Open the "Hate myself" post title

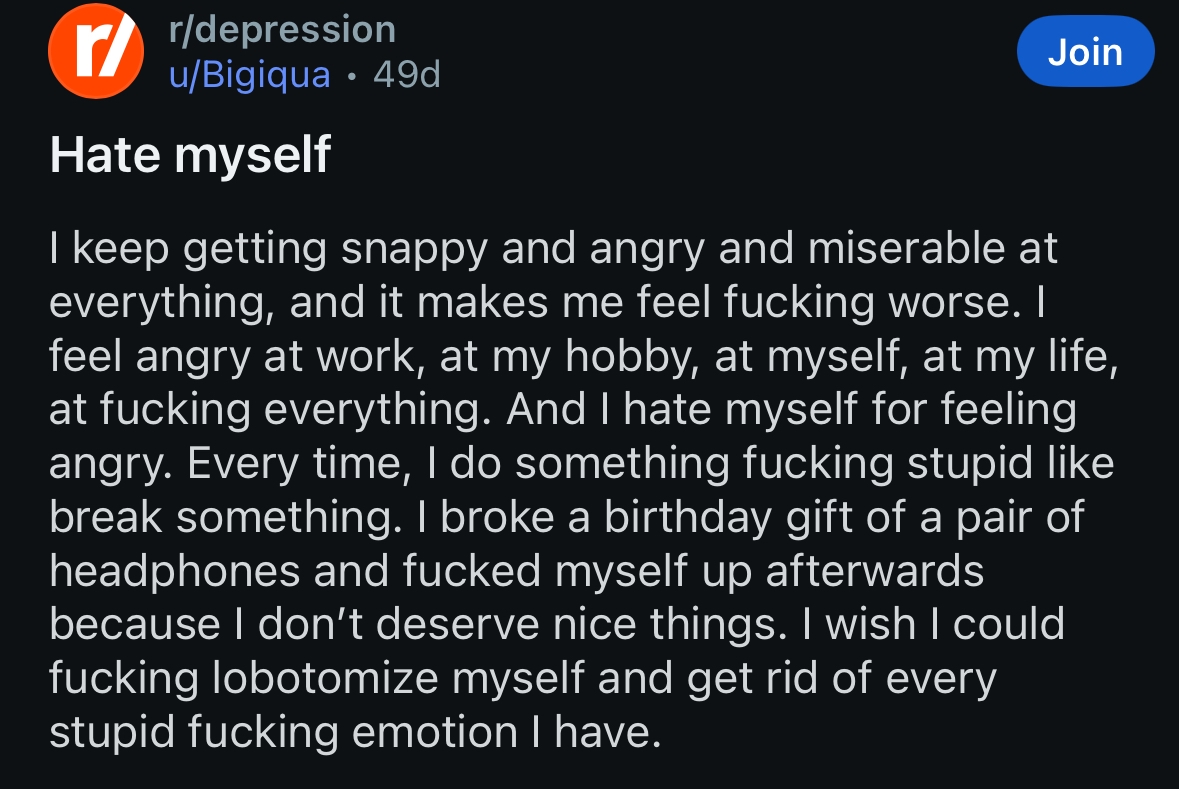[190, 155]
